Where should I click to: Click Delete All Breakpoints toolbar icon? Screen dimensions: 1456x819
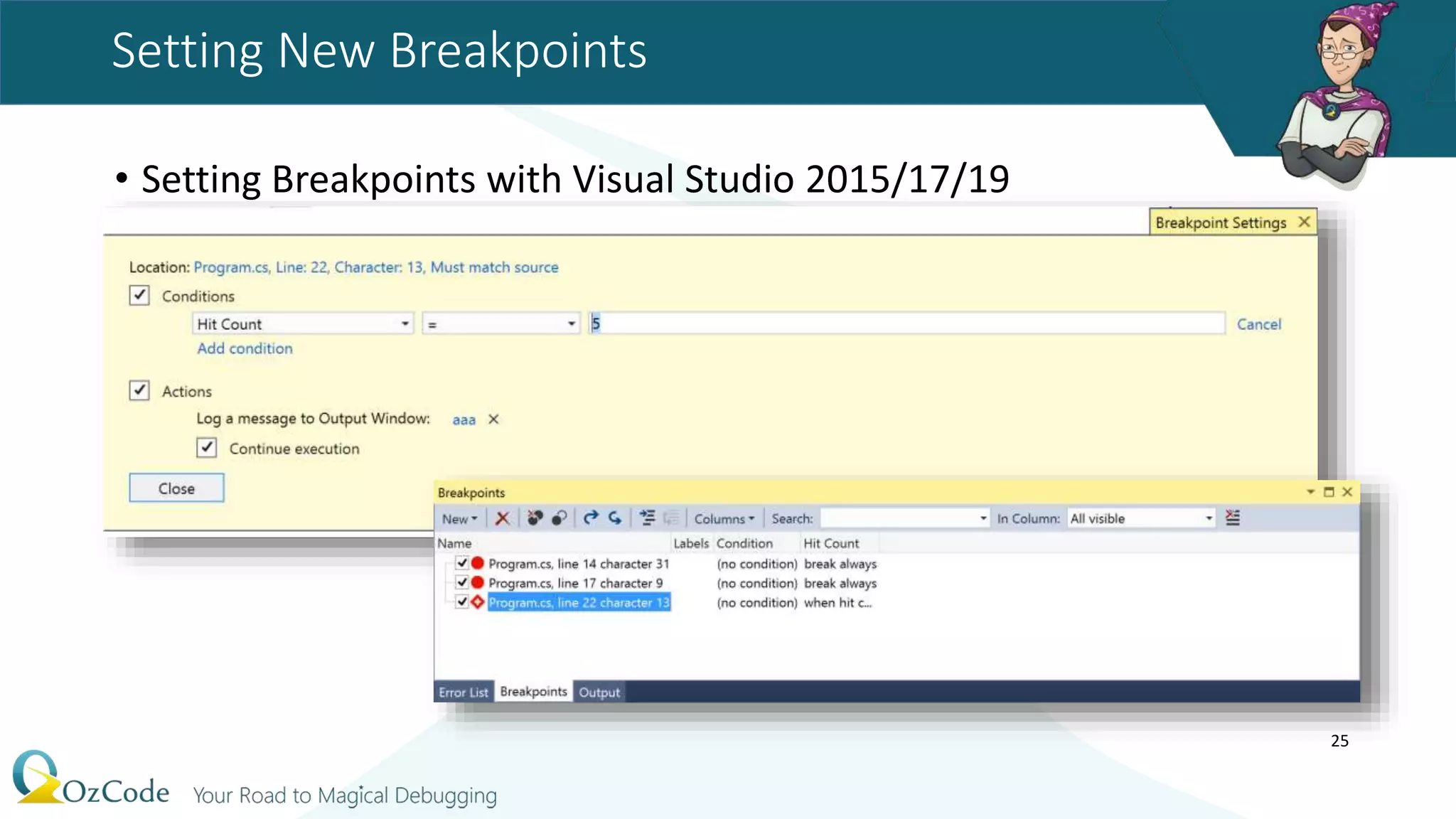[x=535, y=518]
